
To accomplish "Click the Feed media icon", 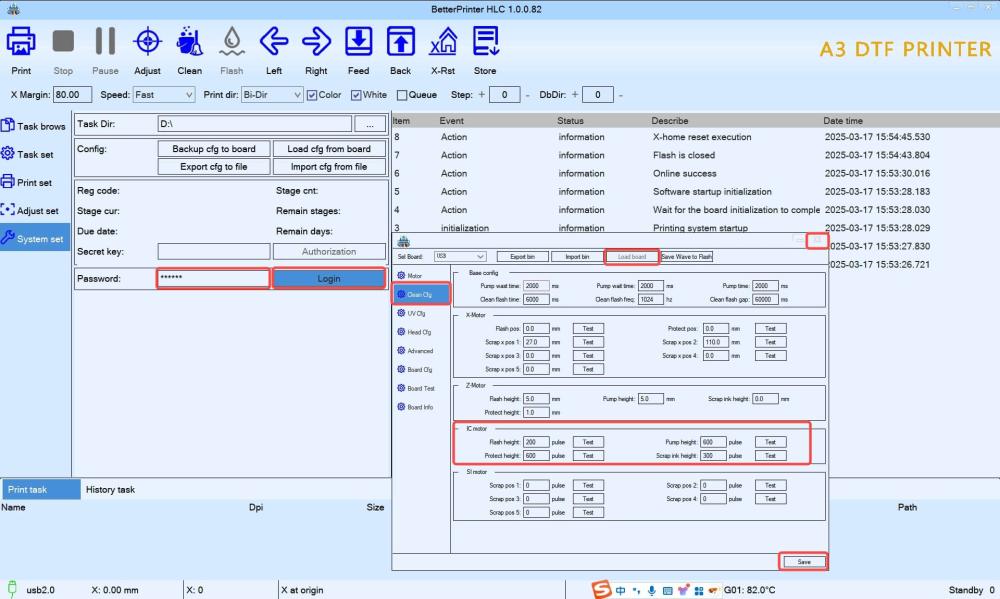I will pyautogui.click(x=358, y=42).
